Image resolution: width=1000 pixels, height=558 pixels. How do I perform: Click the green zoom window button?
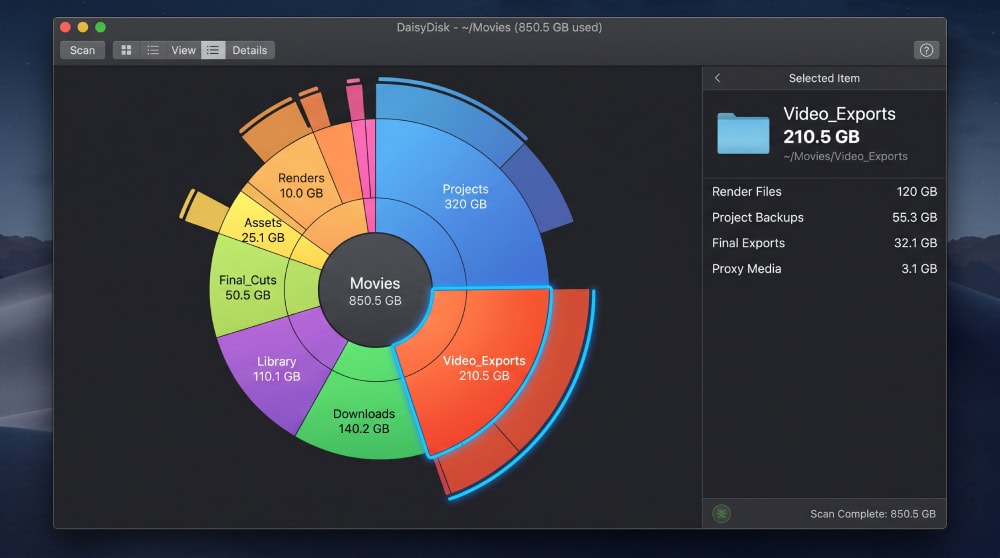click(101, 27)
